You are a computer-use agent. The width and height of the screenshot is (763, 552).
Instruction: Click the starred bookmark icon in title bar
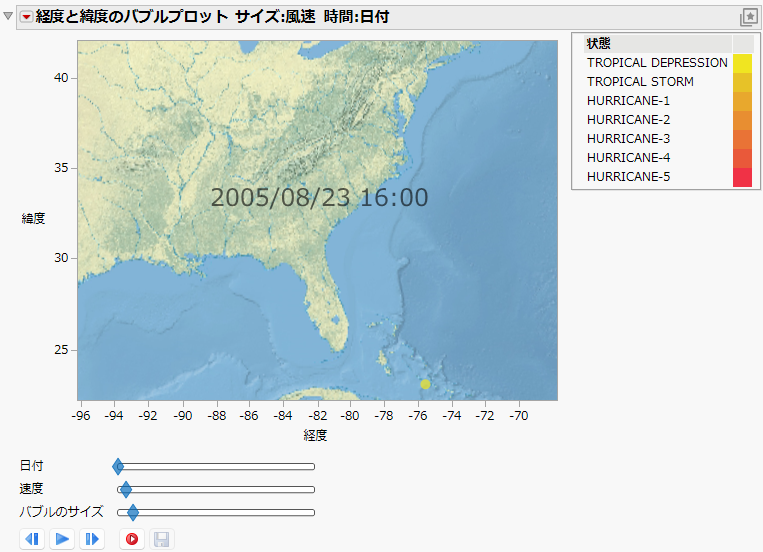coord(749,18)
